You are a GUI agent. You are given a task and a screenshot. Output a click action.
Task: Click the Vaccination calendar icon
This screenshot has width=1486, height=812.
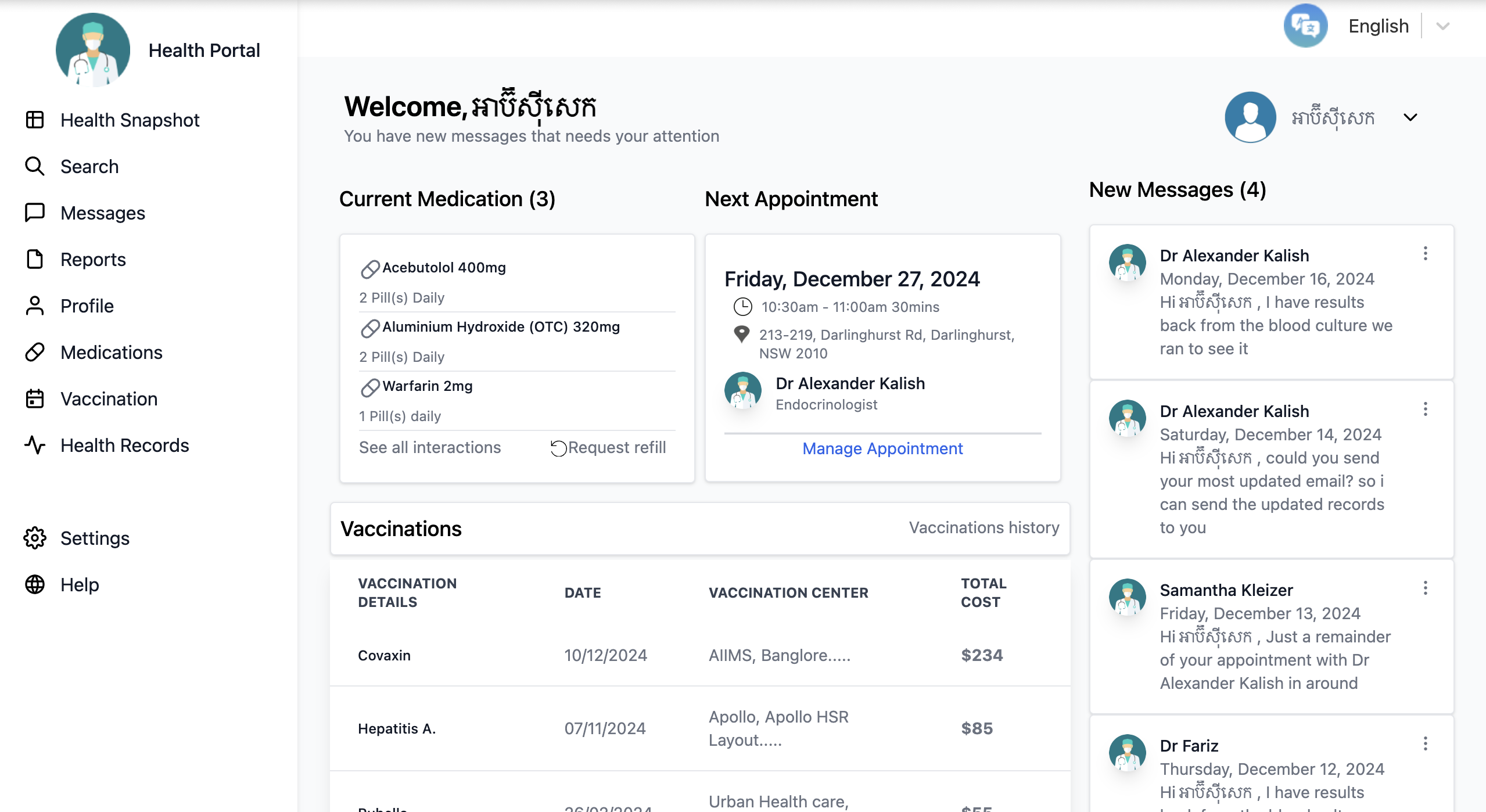[x=35, y=398]
